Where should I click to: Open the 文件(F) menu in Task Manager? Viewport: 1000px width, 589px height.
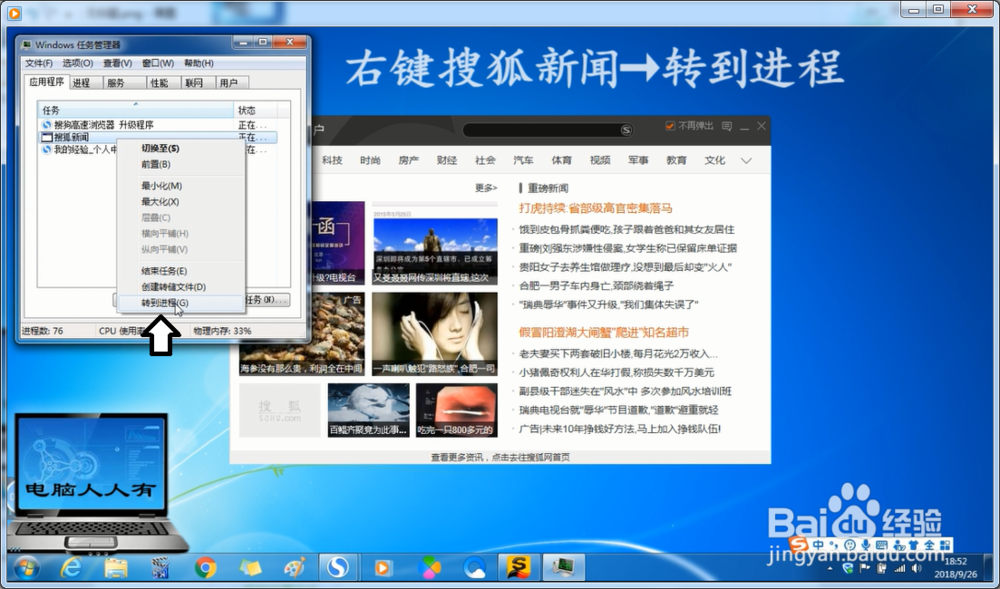(x=38, y=63)
